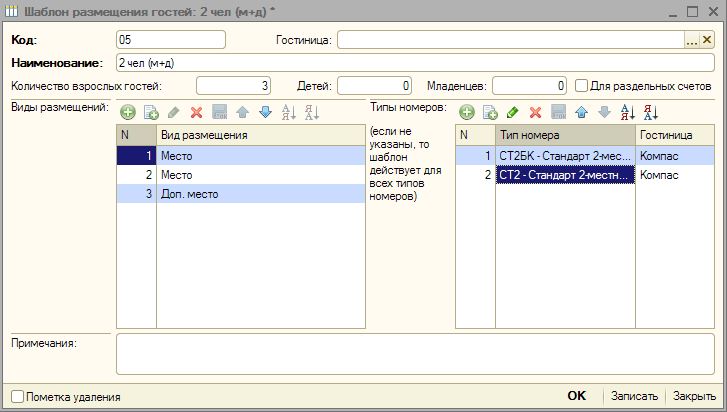Click Компас cell in row 2
727x412 pixels.
(675, 175)
